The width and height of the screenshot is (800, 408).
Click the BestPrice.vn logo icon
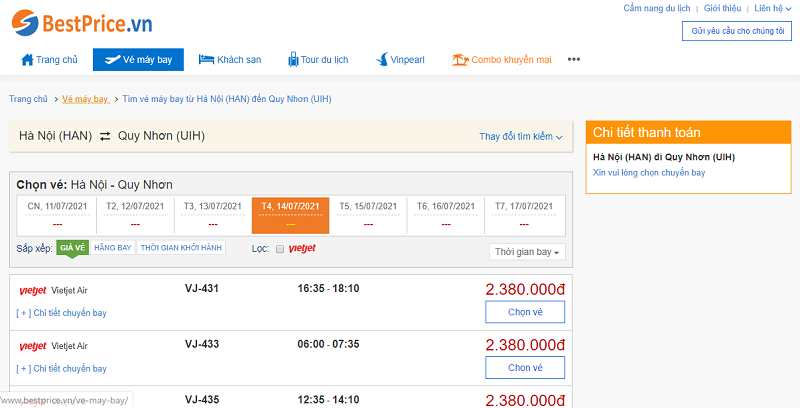point(25,23)
